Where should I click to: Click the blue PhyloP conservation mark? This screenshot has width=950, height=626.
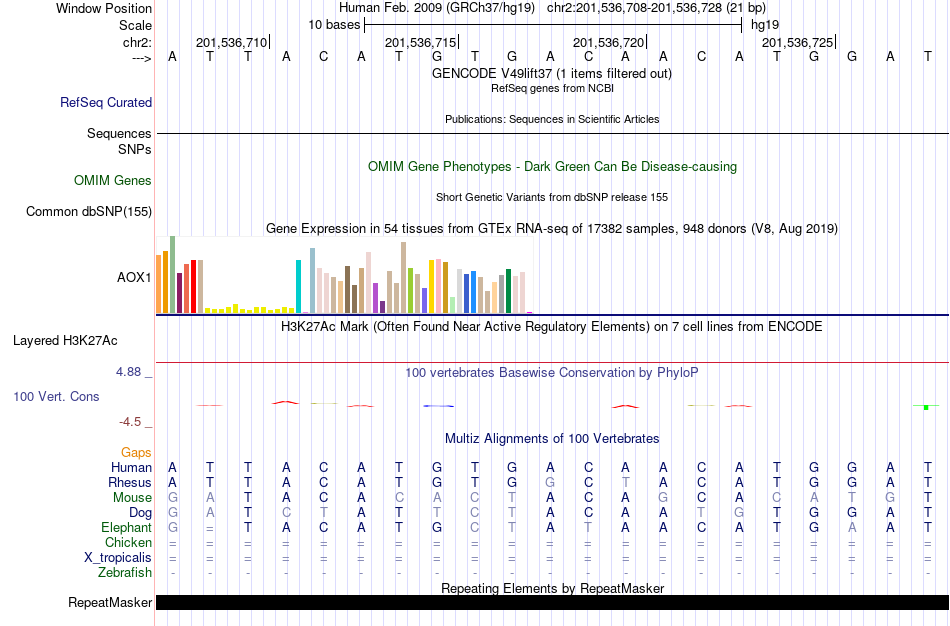pyautogui.click(x=438, y=405)
